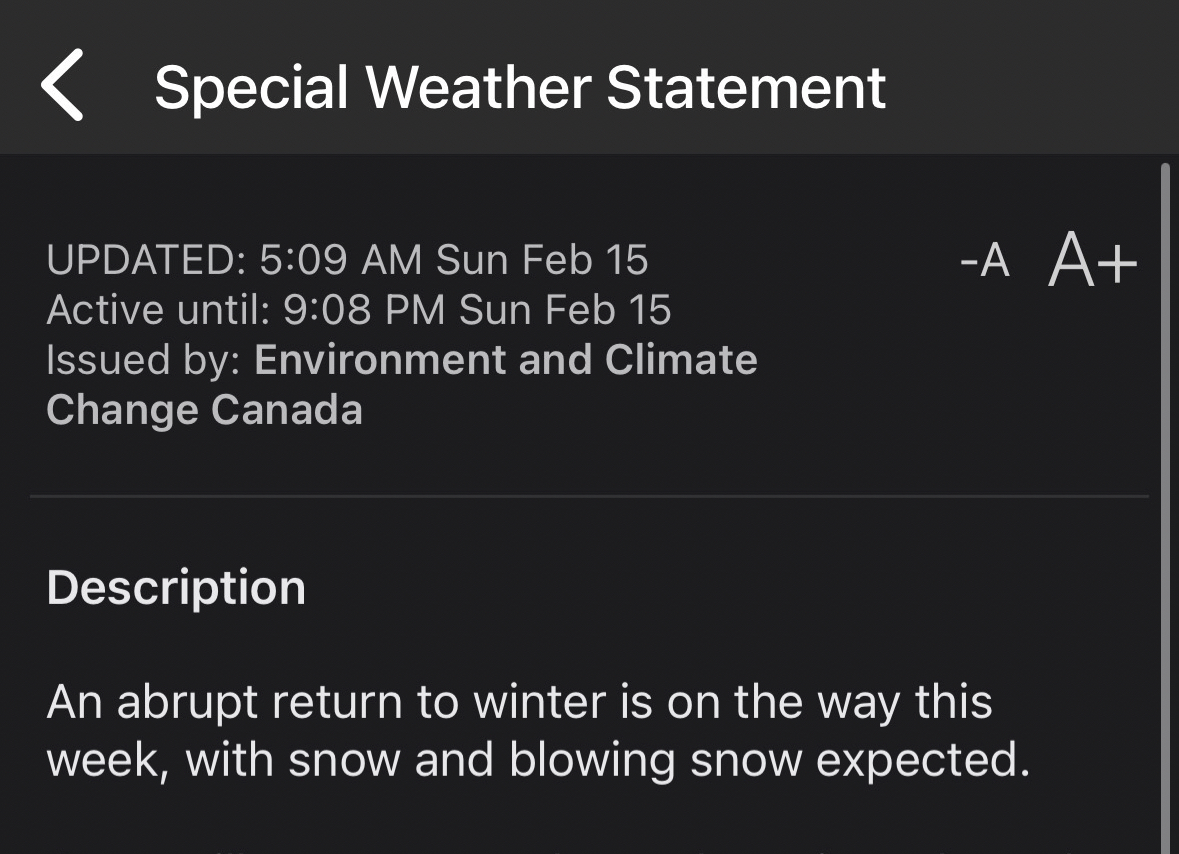Open the Environment and Climate issuer text
The image size is (1179, 854).
pyautogui.click(x=506, y=360)
